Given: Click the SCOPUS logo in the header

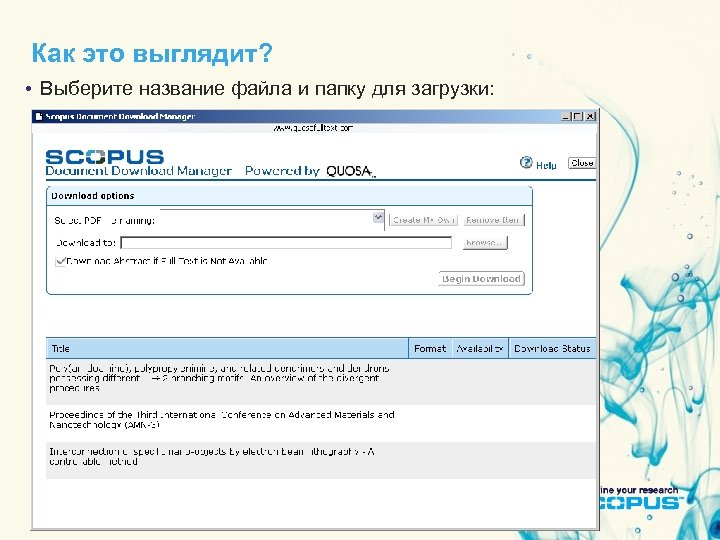Looking at the screenshot, I should [105, 157].
